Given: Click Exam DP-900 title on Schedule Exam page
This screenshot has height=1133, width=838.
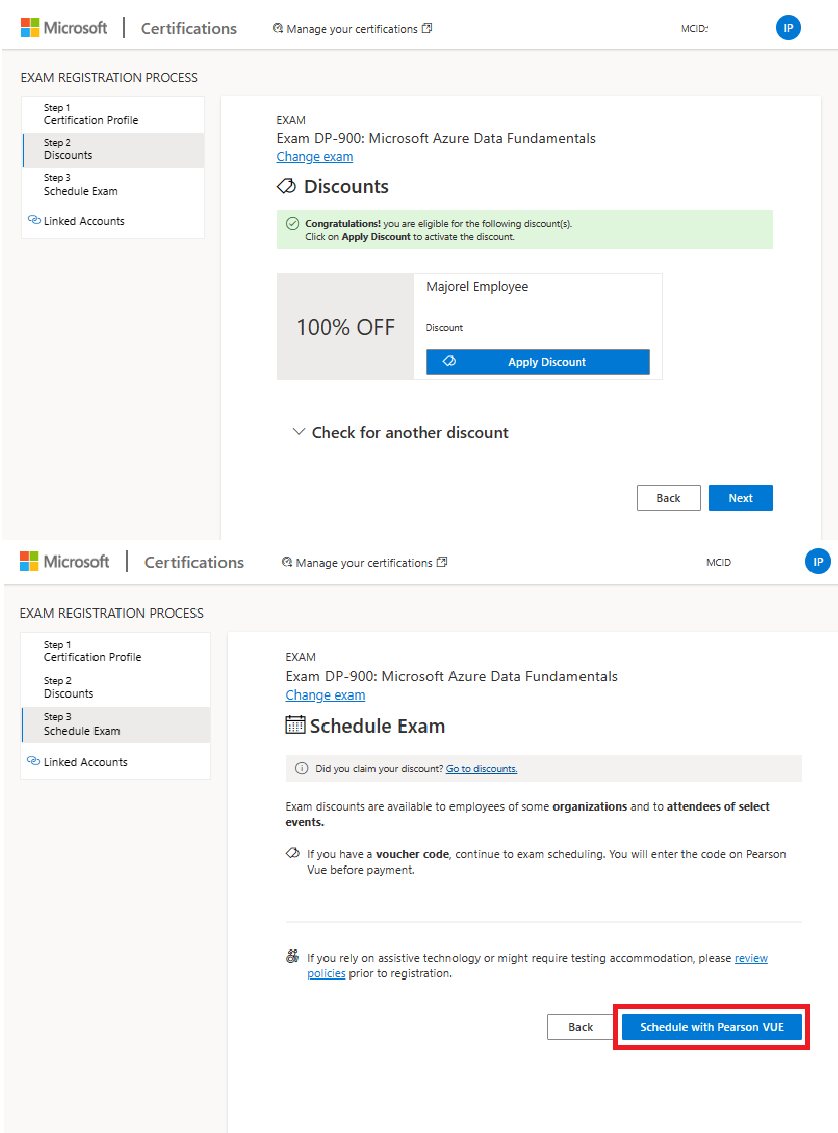Looking at the screenshot, I should (452, 676).
